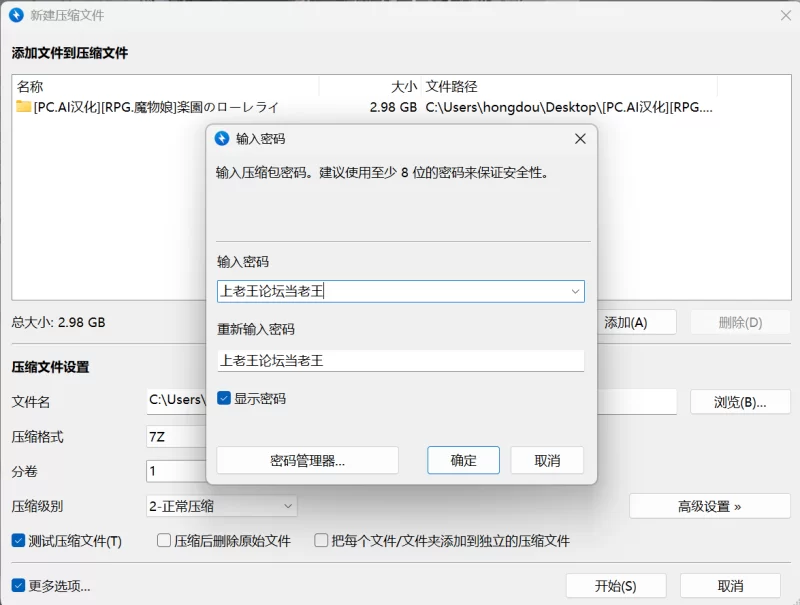Open the password history dropdown arrow
Viewport: 800px width, 605px height.
point(575,291)
